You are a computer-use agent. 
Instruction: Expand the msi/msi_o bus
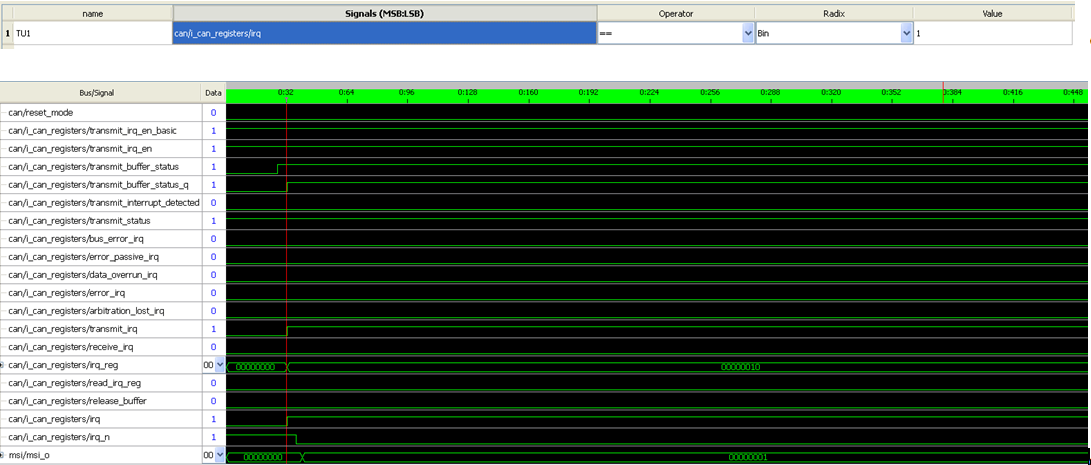coord(3,455)
